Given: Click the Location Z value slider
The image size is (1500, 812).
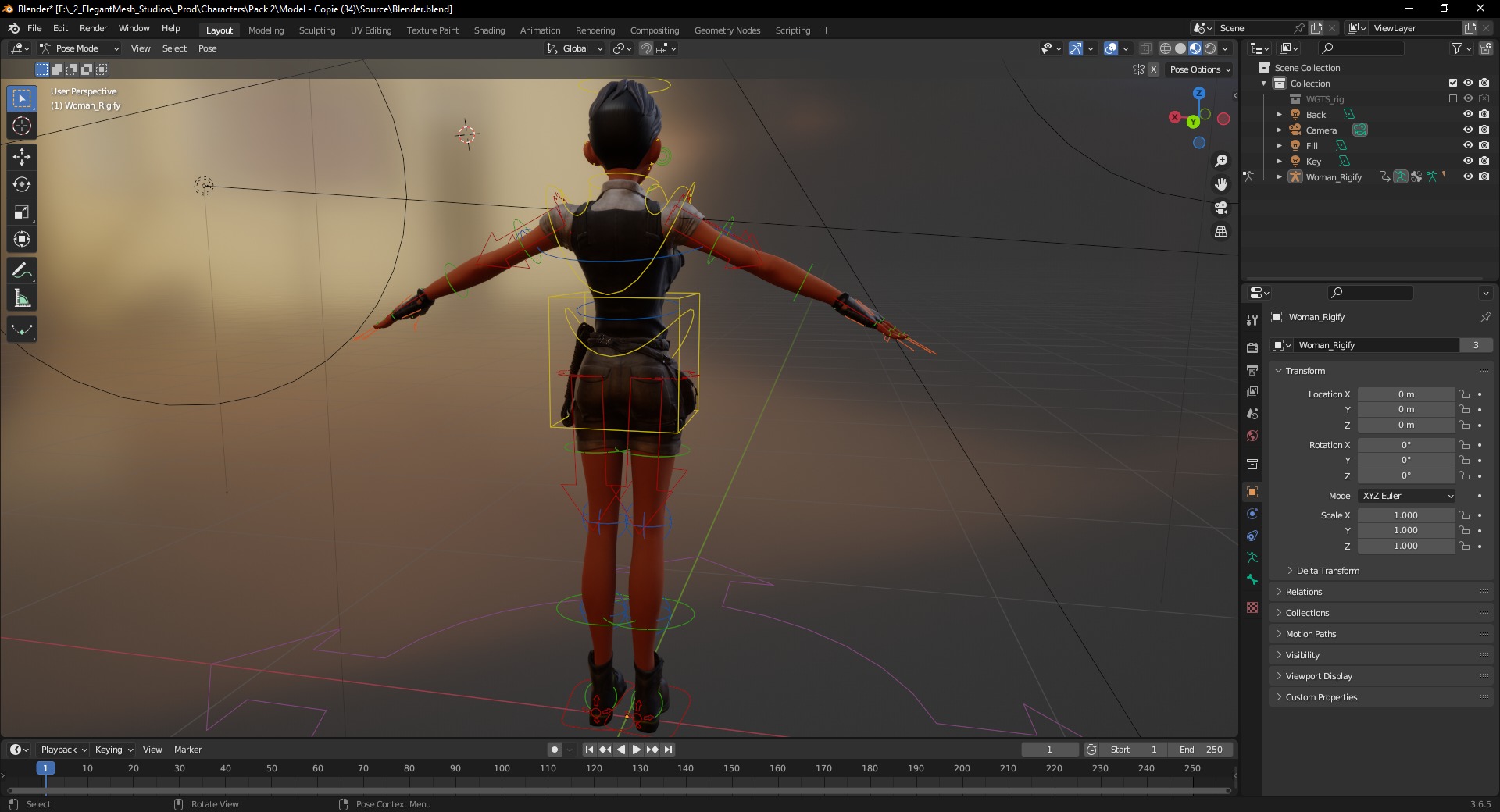Looking at the screenshot, I should click(1405, 425).
